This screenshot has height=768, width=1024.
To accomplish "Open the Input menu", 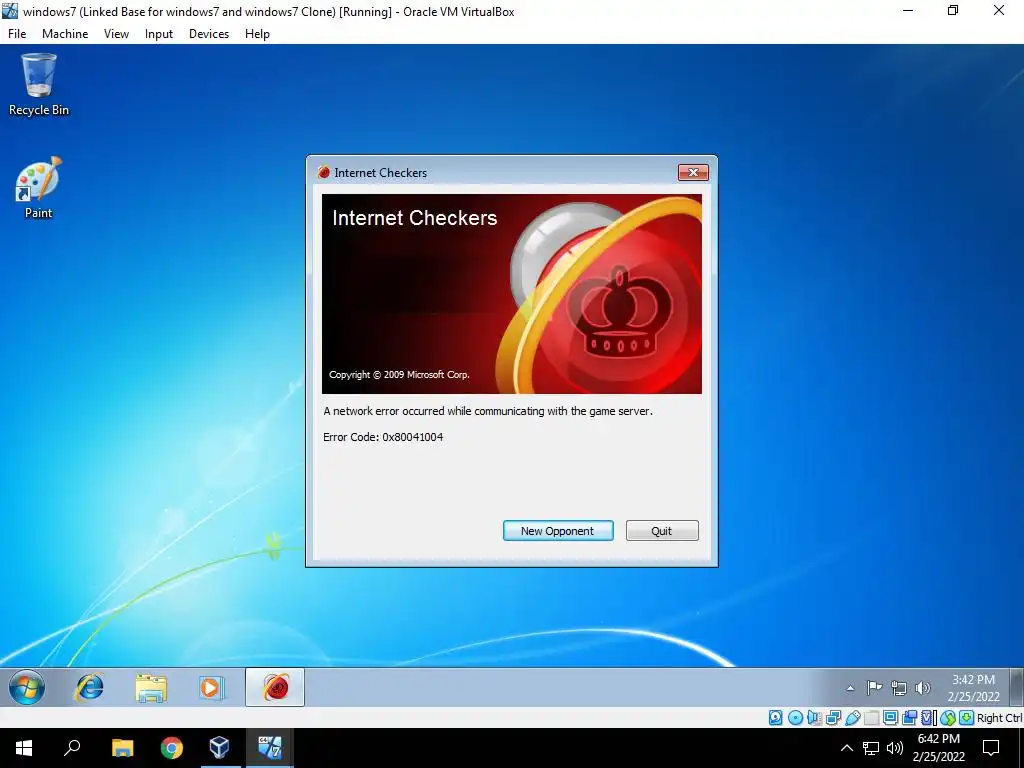I will (x=159, y=34).
